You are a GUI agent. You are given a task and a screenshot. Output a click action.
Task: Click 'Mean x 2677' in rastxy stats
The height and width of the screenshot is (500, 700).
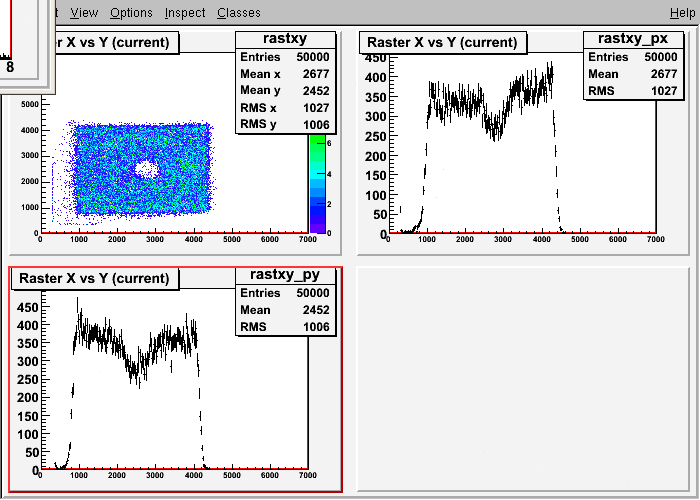coord(285,74)
